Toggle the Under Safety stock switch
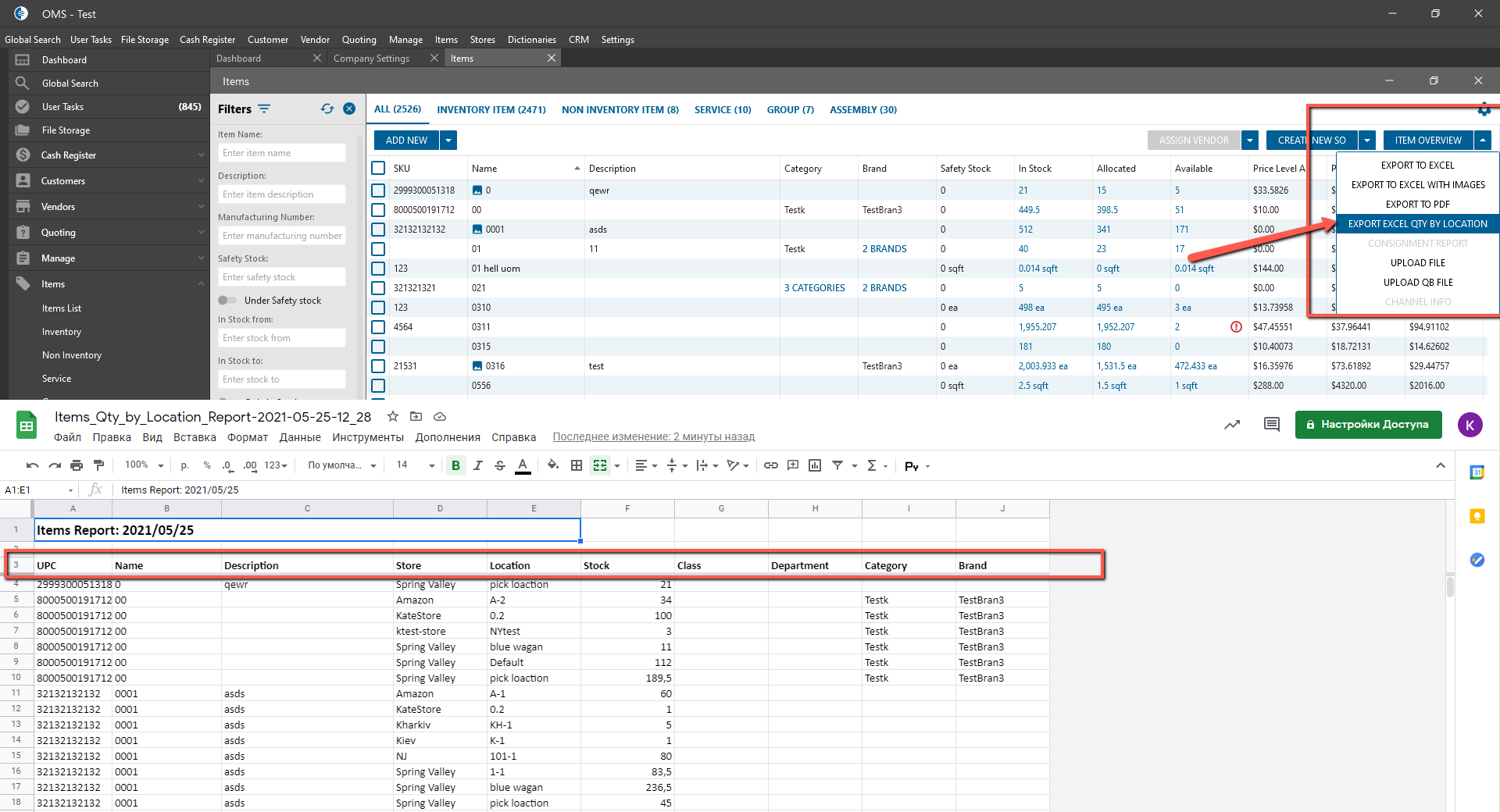 tap(227, 301)
